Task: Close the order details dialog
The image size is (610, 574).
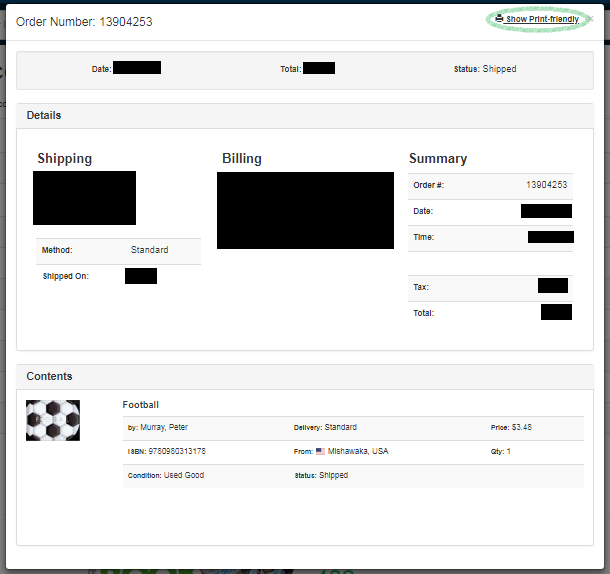Action: tap(591, 19)
